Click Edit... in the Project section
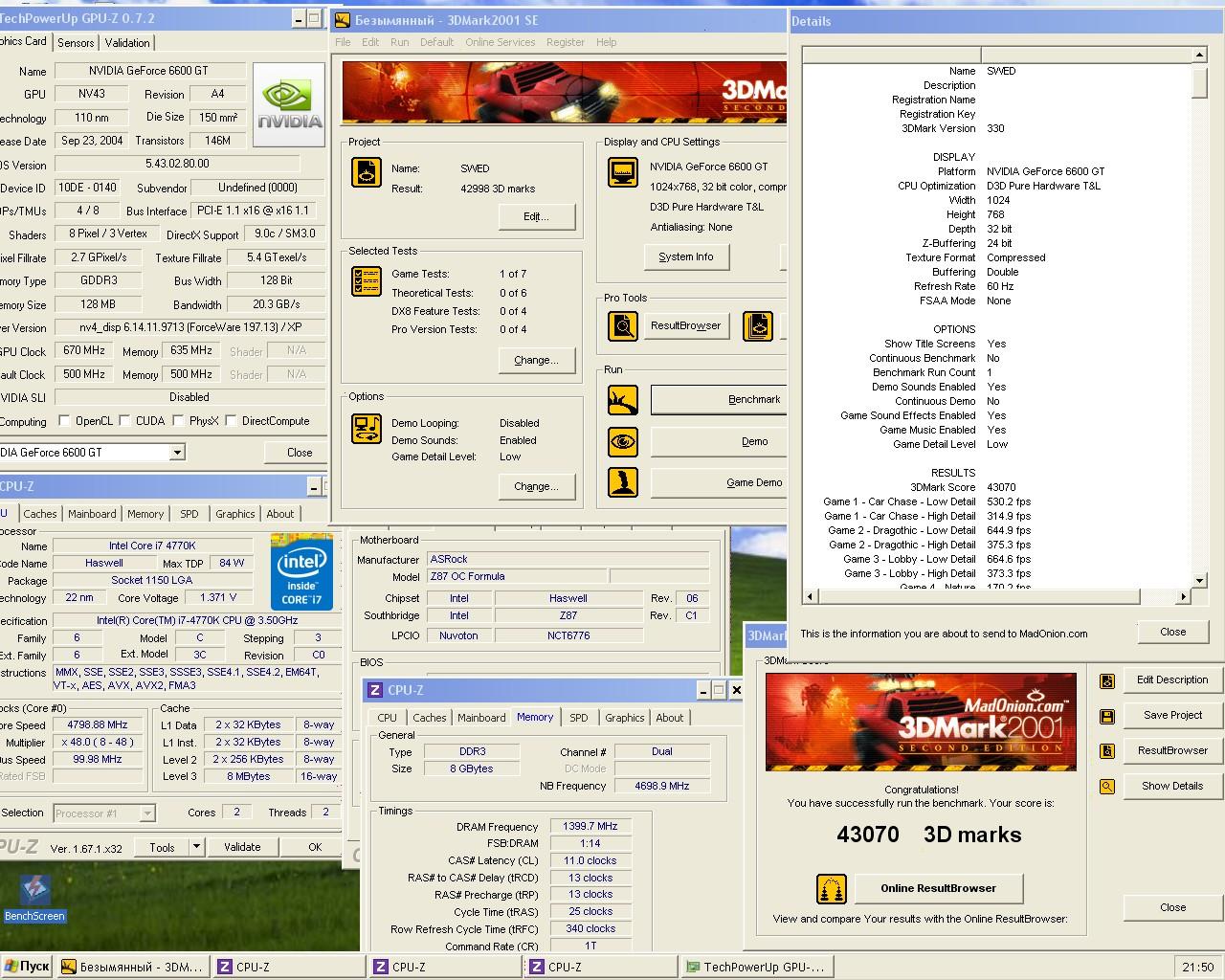 [536, 216]
